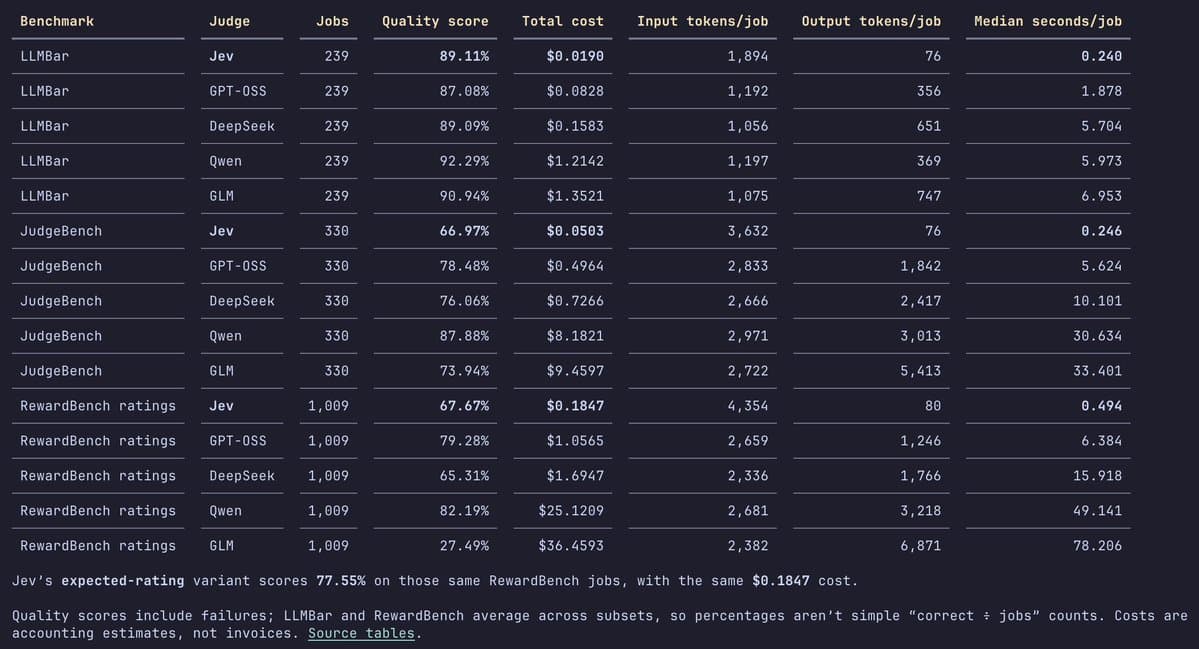Click the Quality score column header
1199x649 pixels.
click(435, 21)
